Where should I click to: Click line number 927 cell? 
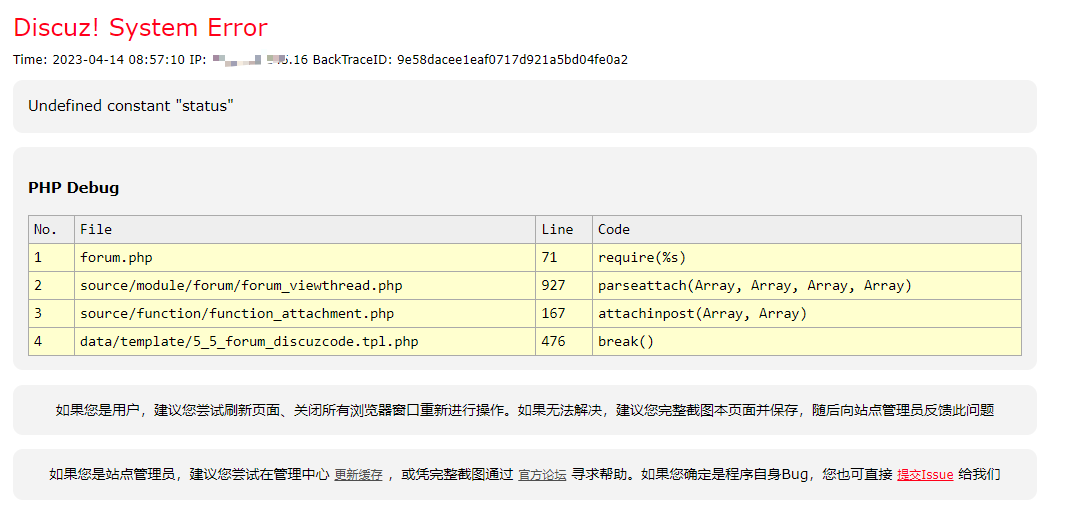(x=553, y=285)
